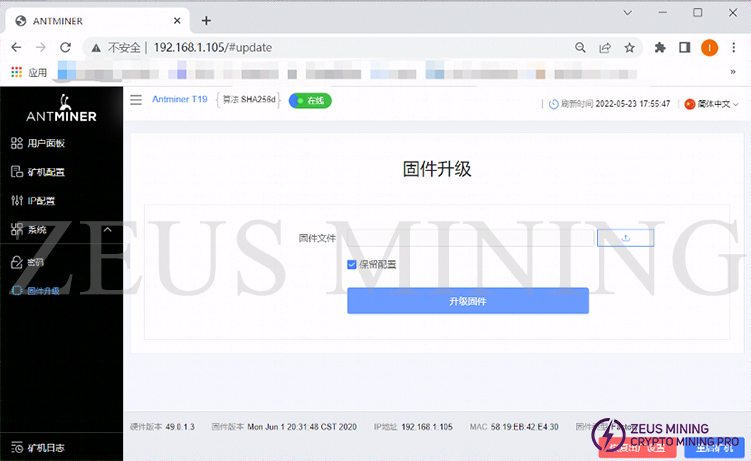Open the Chrome profile avatar
The width and height of the screenshot is (751, 461).
tap(709, 47)
